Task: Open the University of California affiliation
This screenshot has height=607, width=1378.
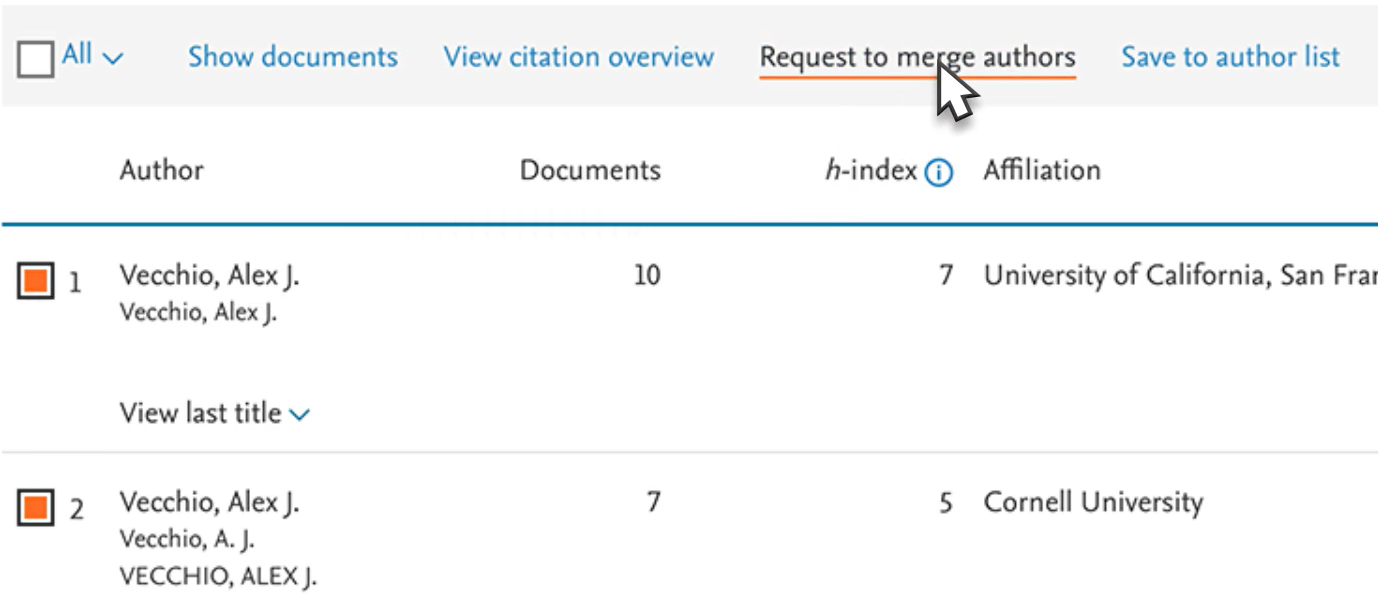Action: [1180, 275]
